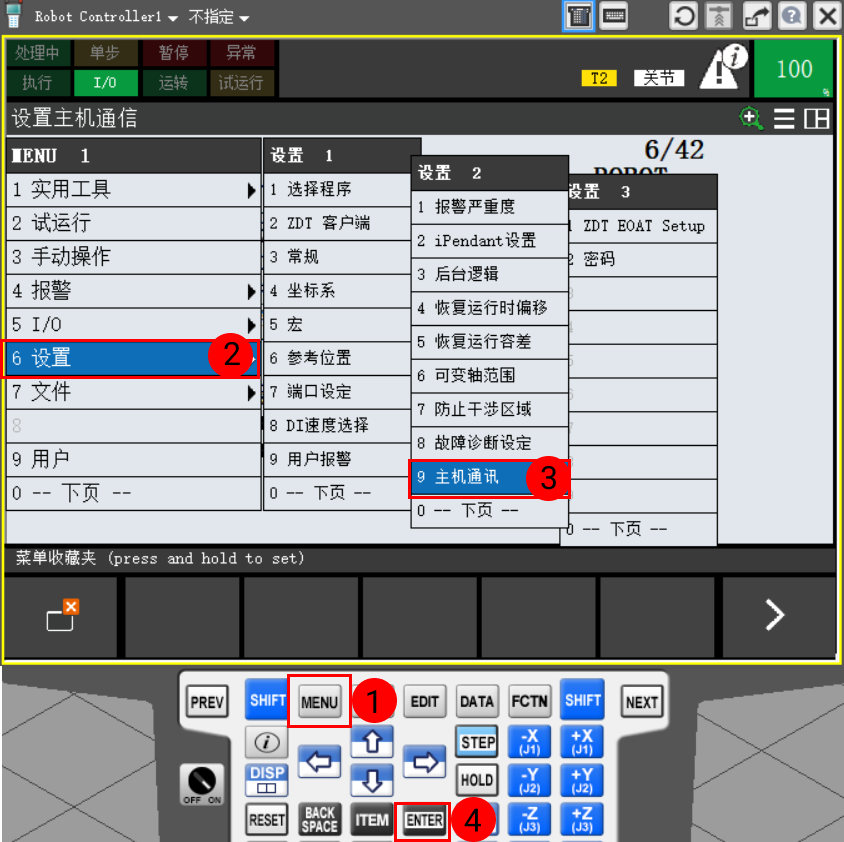Image resolution: width=844 pixels, height=842 pixels.
Task: Open the hamburger menu icon on the title bar
Action: tap(784, 117)
